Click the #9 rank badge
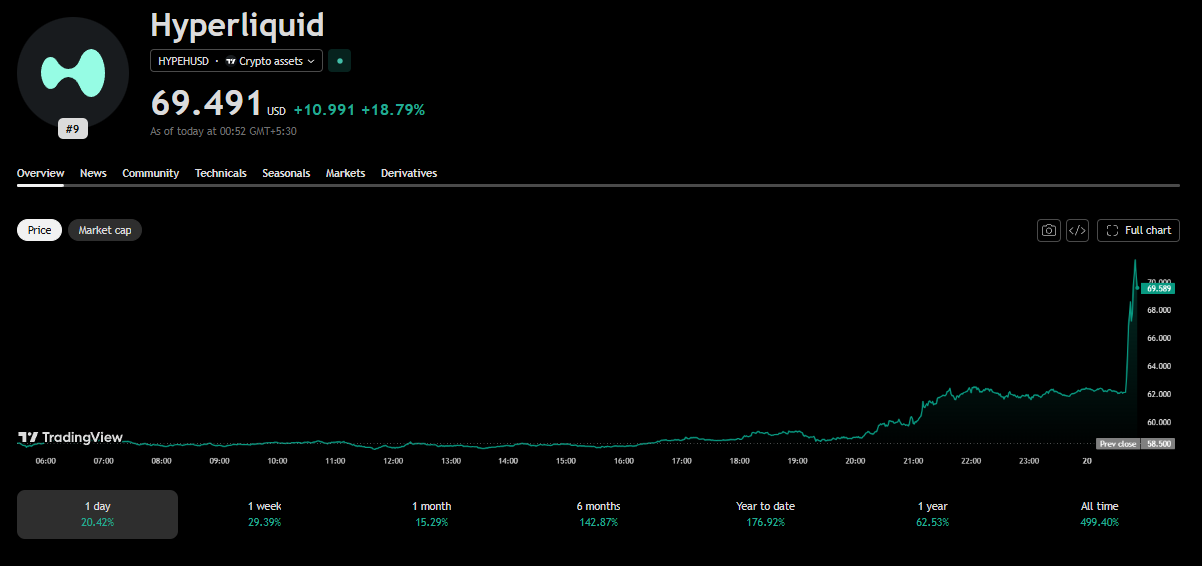This screenshot has height=566, width=1202. tap(73, 129)
